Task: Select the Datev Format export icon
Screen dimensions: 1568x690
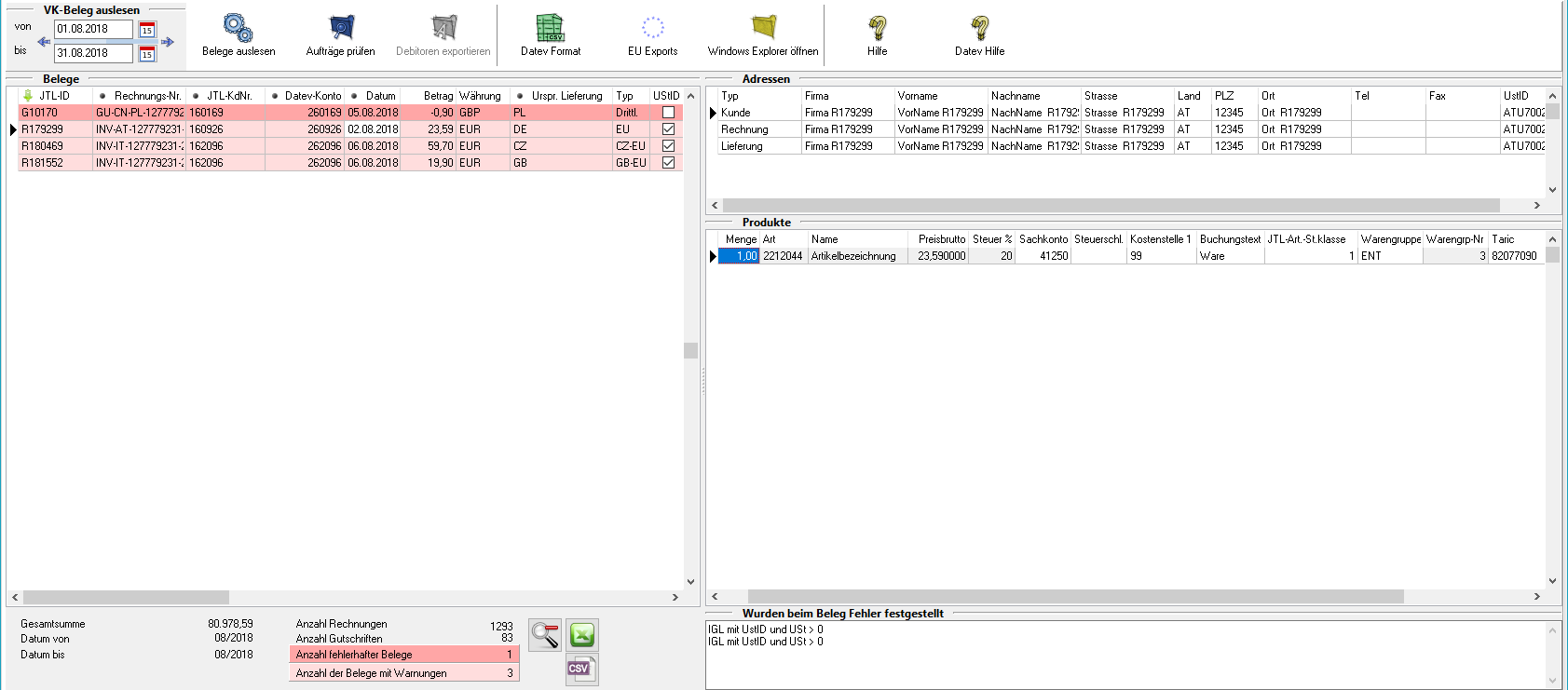Action: (550, 28)
